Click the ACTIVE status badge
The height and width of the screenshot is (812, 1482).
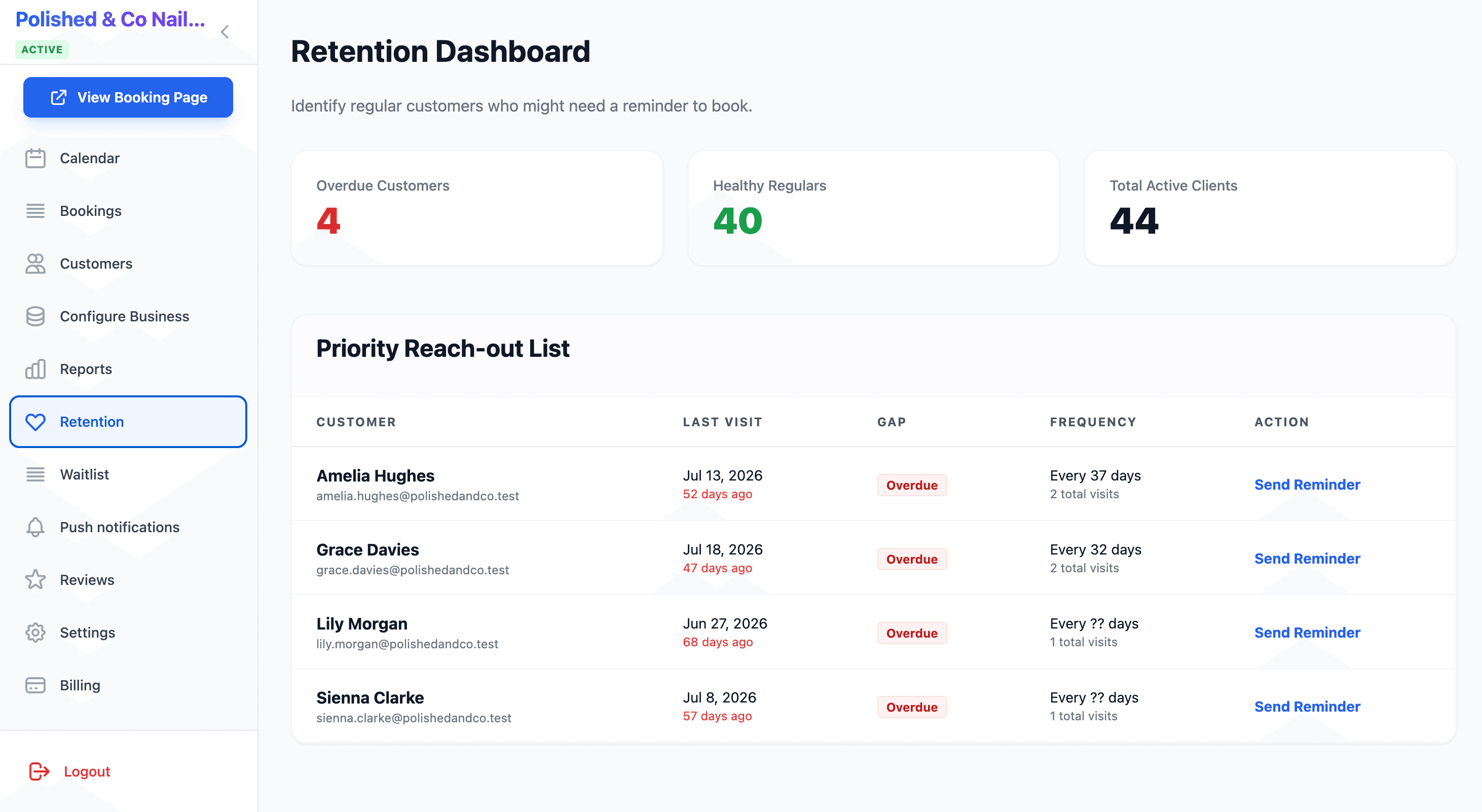[42, 50]
